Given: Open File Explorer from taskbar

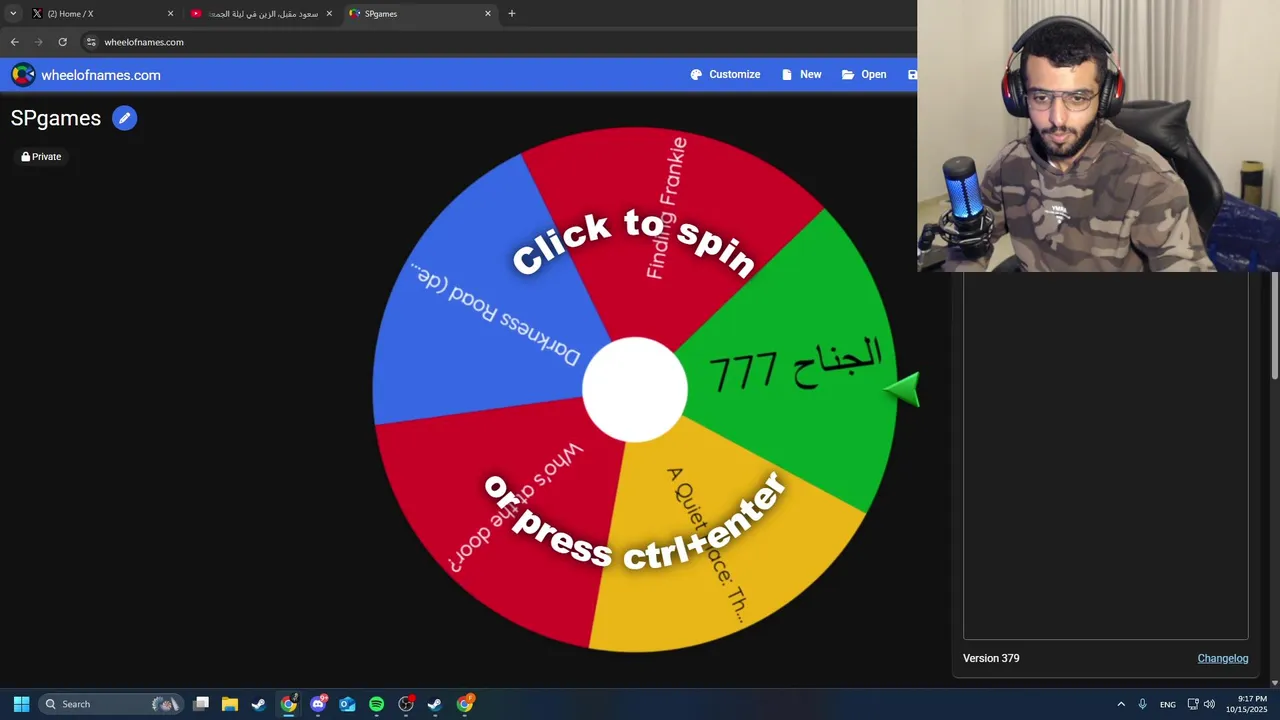Looking at the screenshot, I should coord(230,704).
